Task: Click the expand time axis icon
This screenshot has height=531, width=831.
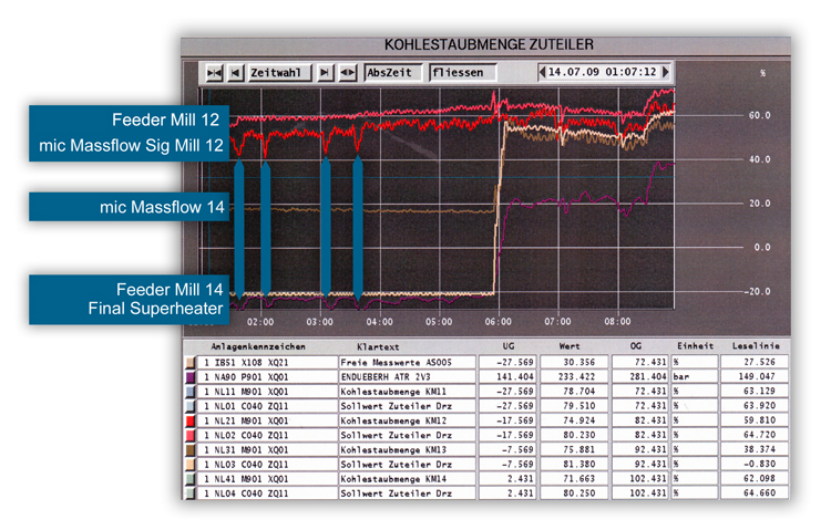Action: click(347, 73)
